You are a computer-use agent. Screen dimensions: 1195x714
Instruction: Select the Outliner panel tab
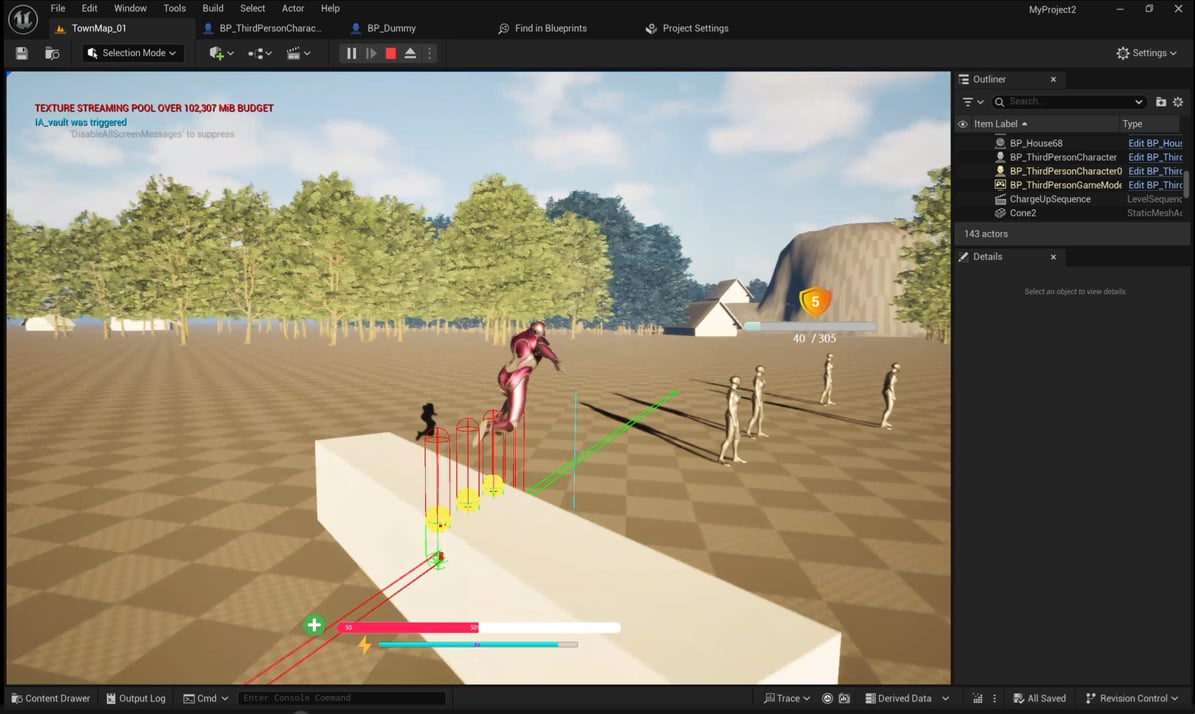pos(988,79)
